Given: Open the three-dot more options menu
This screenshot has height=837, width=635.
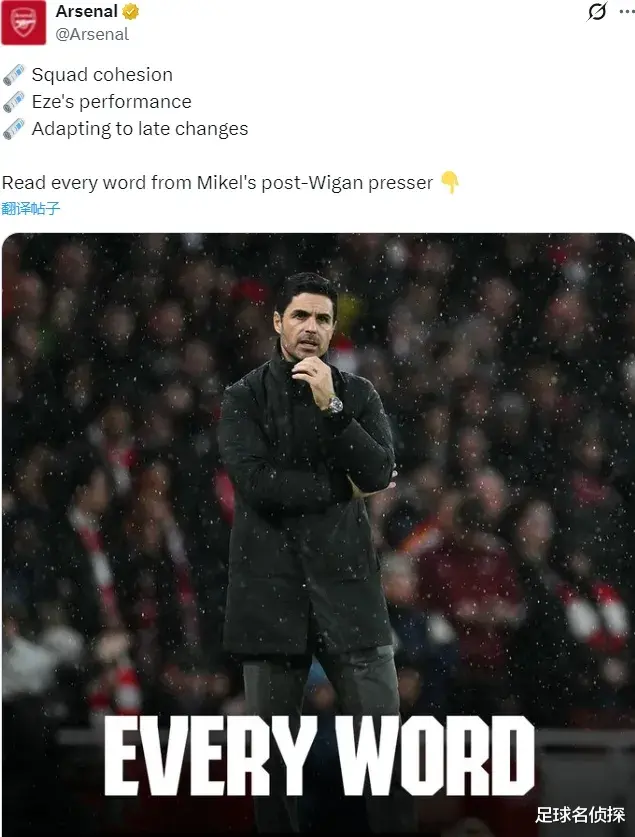Looking at the screenshot, I should point(627,11).
